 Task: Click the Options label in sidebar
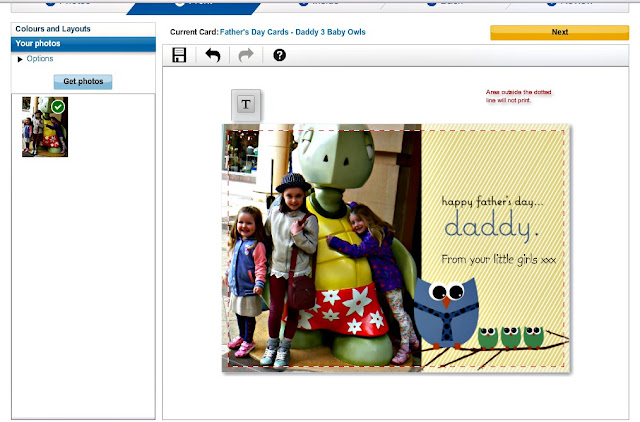pos(40,59)
